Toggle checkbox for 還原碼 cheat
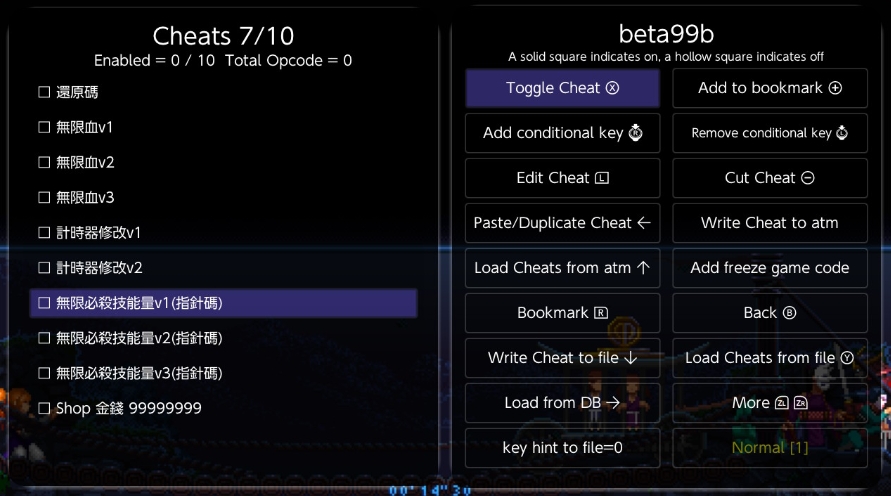The width and height of the screenshot is (891, 496). point(44,92)
